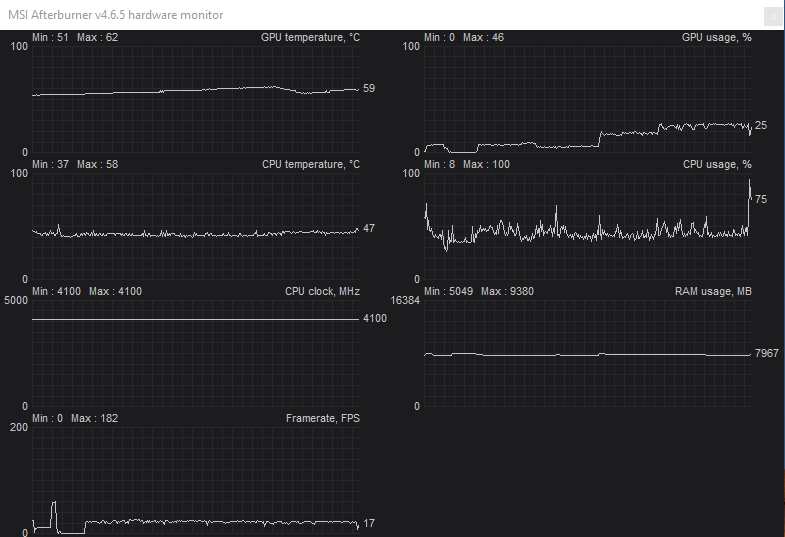Select the 'CPU temperature, °C' label
Image resolution: width=785 pixels, height=537 pixels.
click(310, 164)
